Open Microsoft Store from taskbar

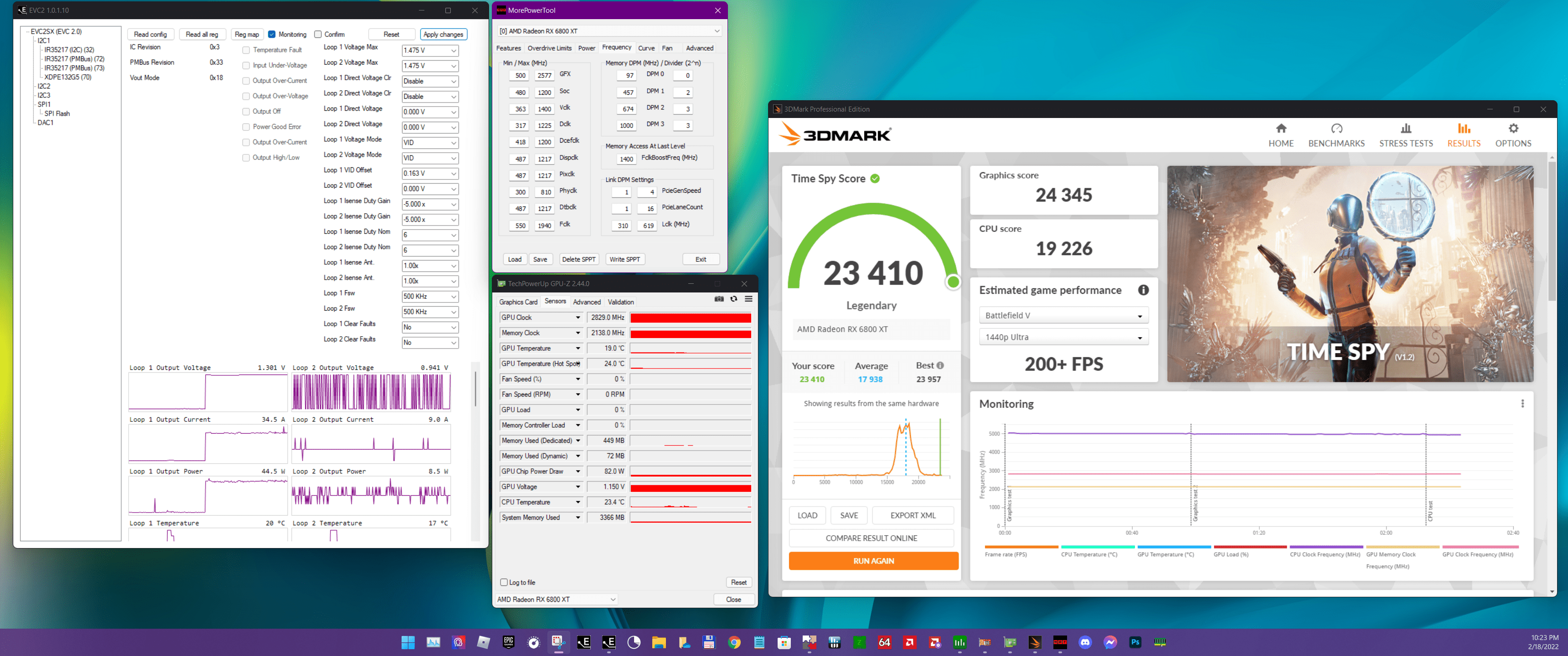pos(784,642)
